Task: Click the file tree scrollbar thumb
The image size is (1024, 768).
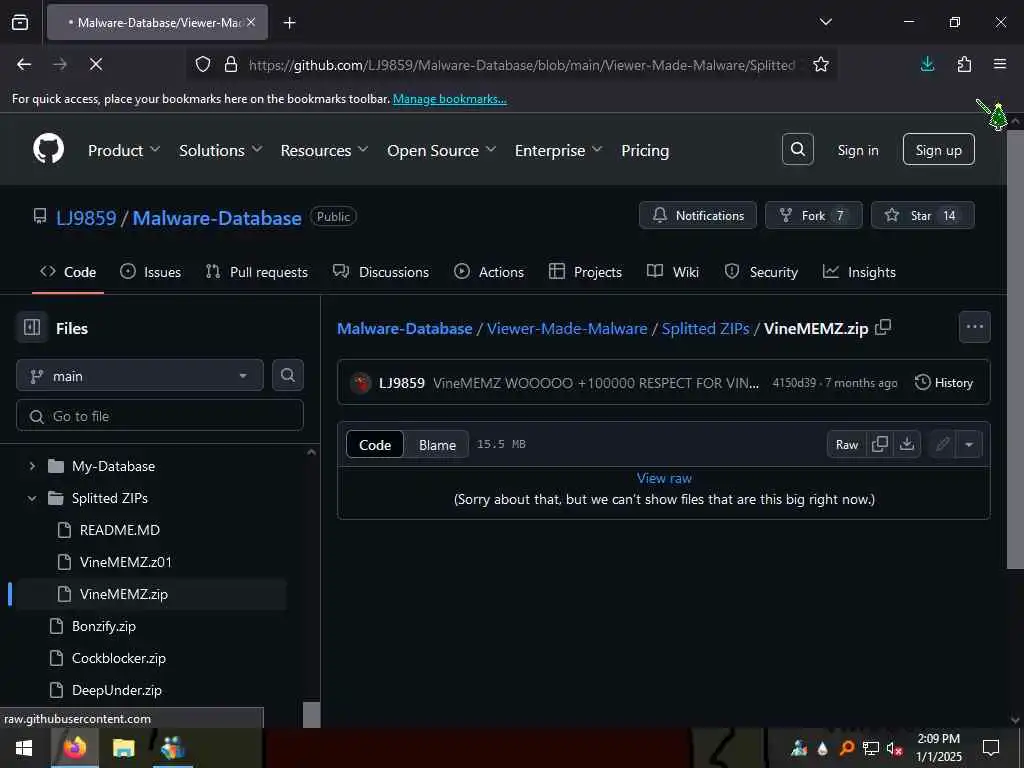Action: [x=312, y=714]
